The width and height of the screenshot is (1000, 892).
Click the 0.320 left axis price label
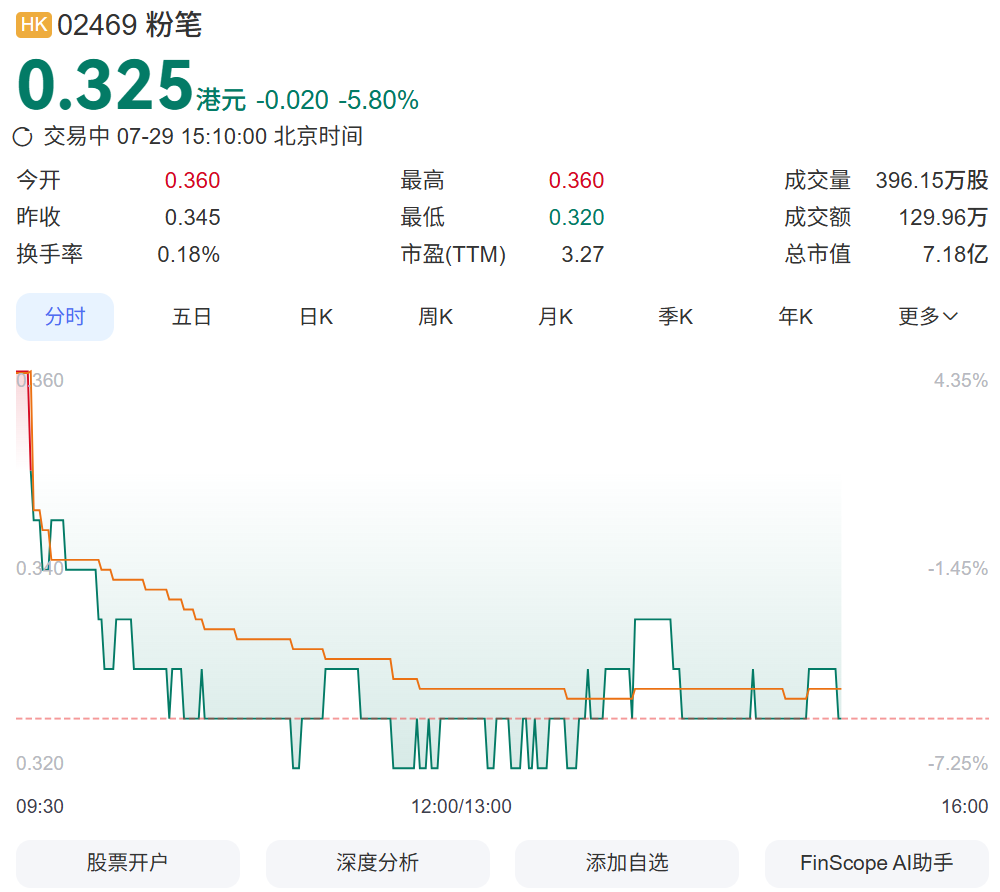pos(40,763)
